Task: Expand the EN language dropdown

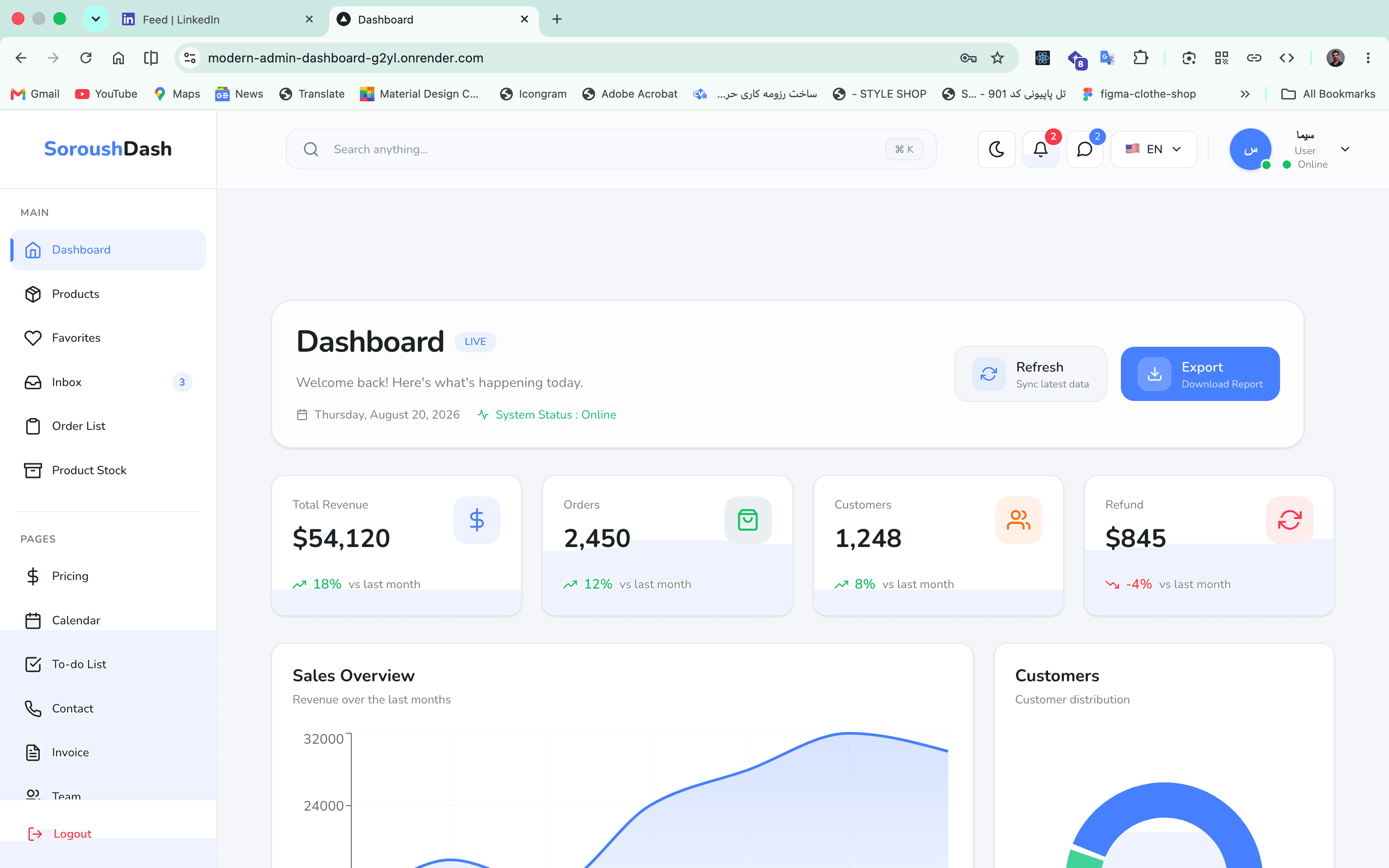Action: click(1154, 149)
